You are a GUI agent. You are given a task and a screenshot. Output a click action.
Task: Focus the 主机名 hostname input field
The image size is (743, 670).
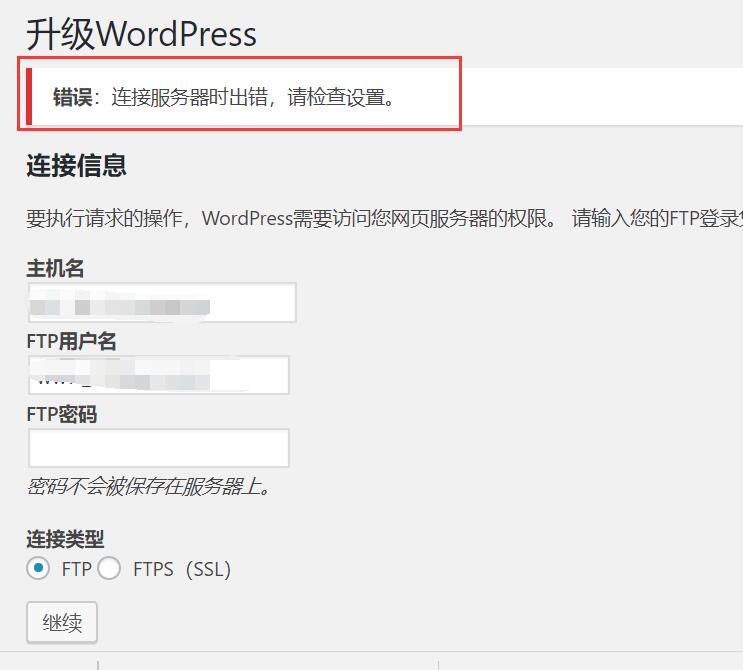pyautogui.click(x=162, y=302)
